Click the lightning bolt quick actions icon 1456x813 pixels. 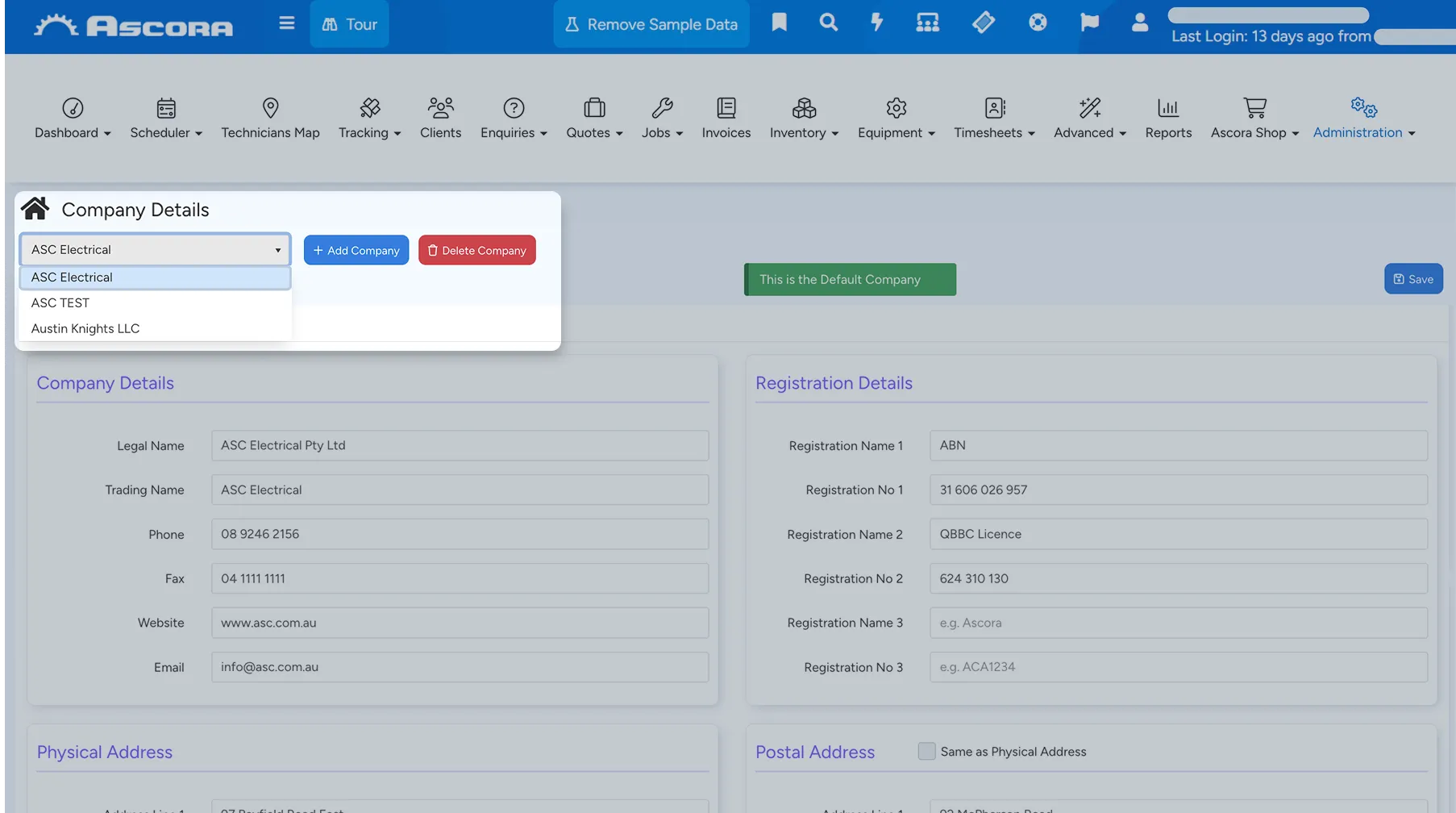(x=876, y=23)
